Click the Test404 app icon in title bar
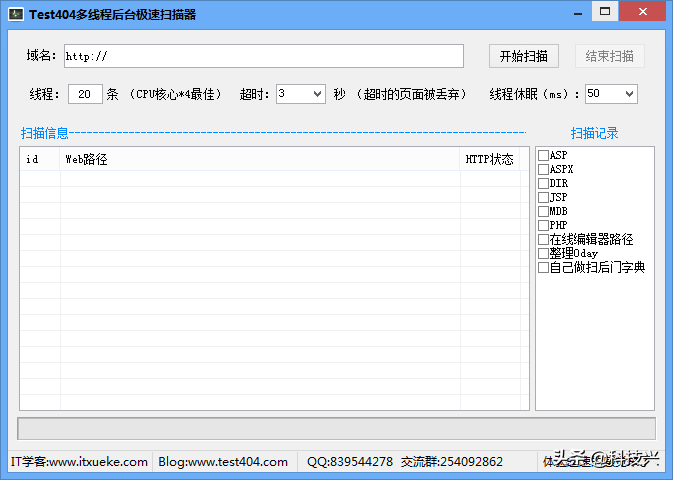This screenshot has width=673, height=480. 16,14
